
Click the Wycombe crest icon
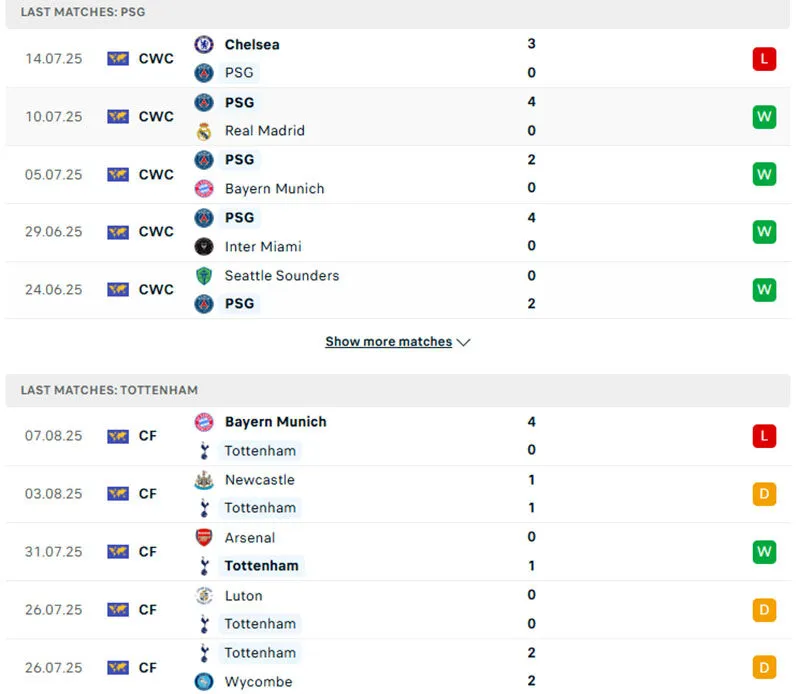coord(204,682)
